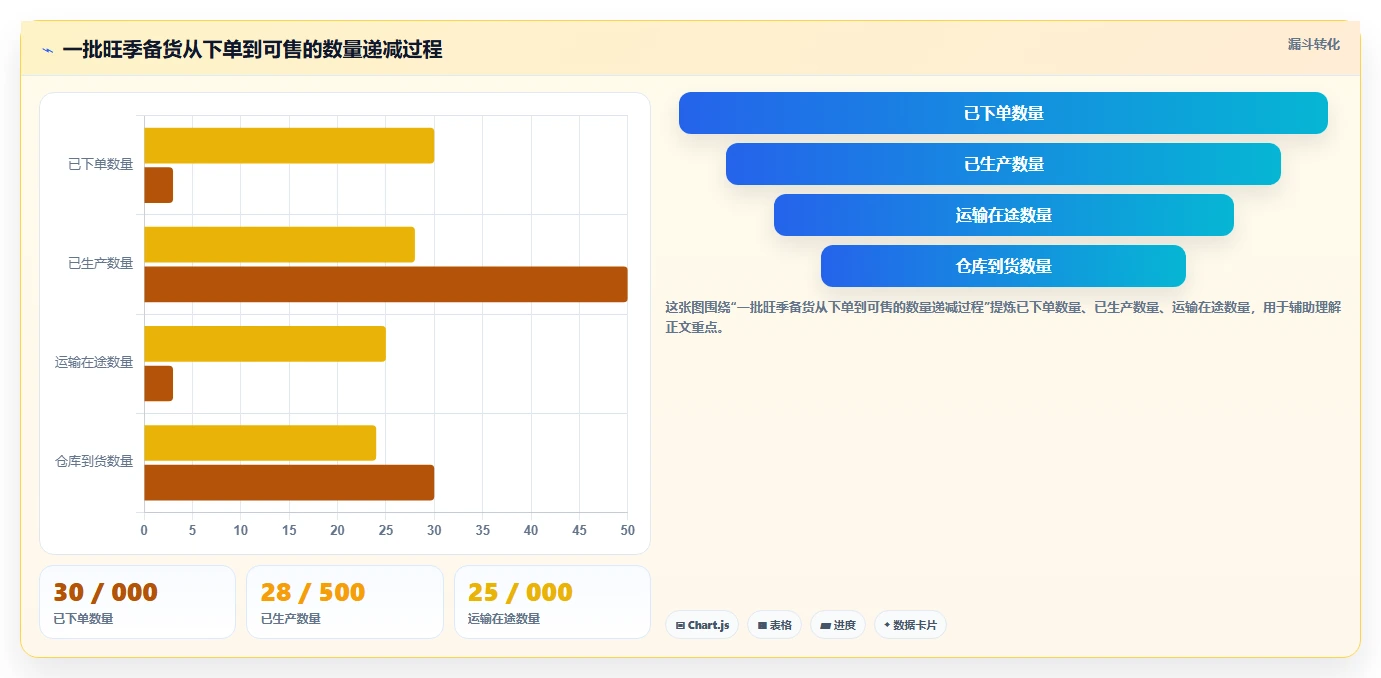The image size is (1381, 678).
Task: Click the Chart.js tag chip
Action: pyautogui.click(x=702, y=625)
